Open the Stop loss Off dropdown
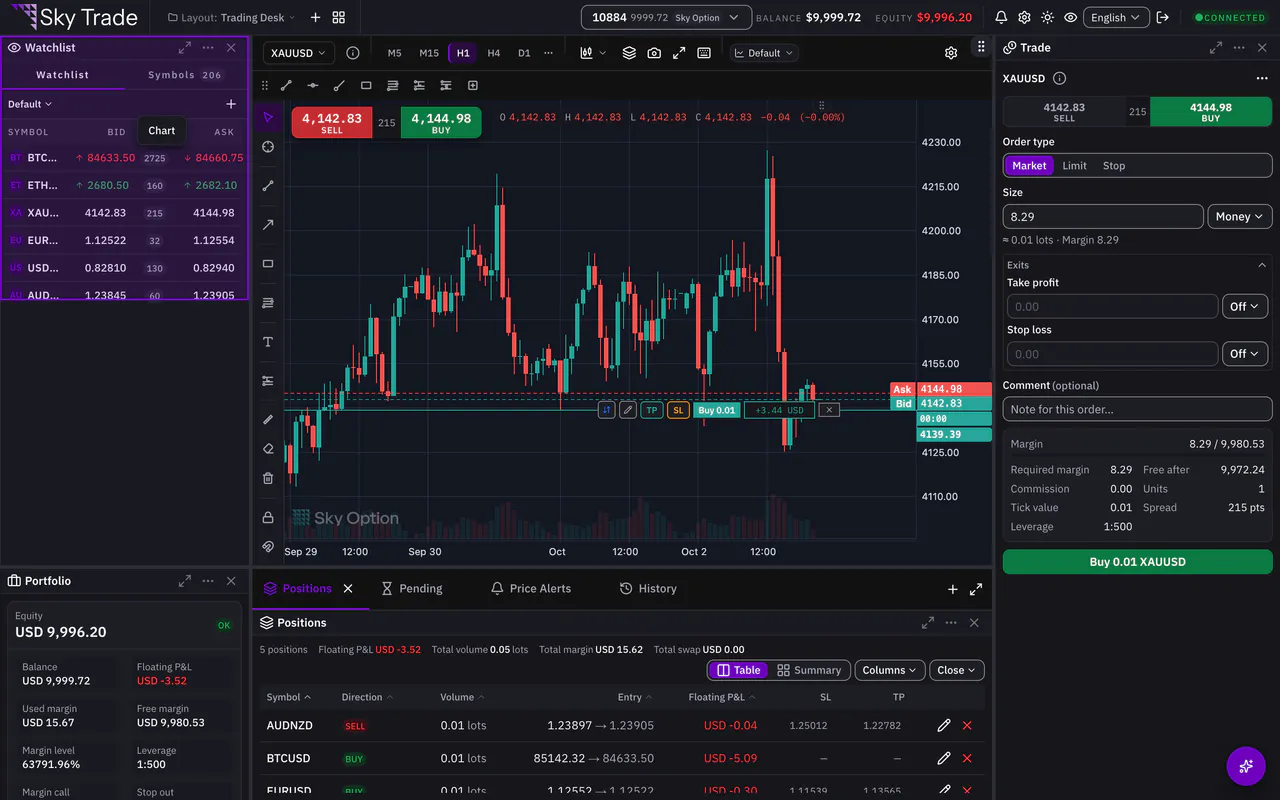 (x=1245, y=354)
